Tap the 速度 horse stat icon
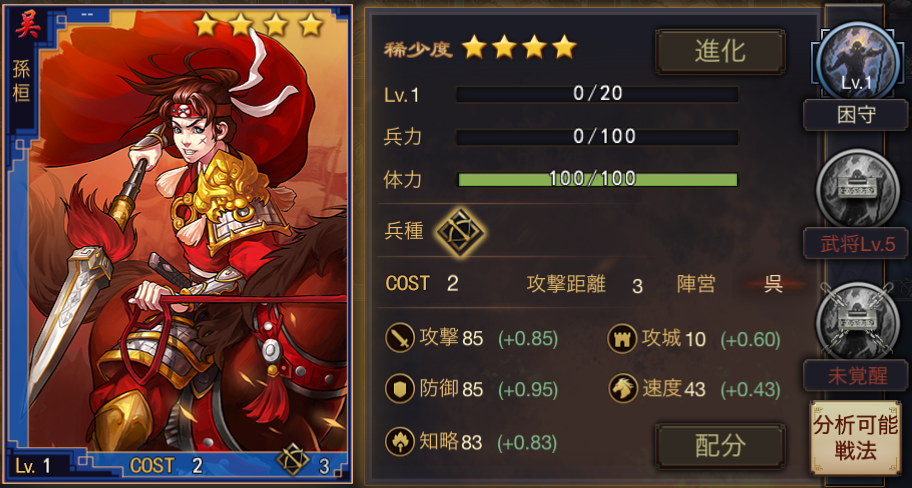The width and height of the screenshot is (912, 488). [622, 389]
